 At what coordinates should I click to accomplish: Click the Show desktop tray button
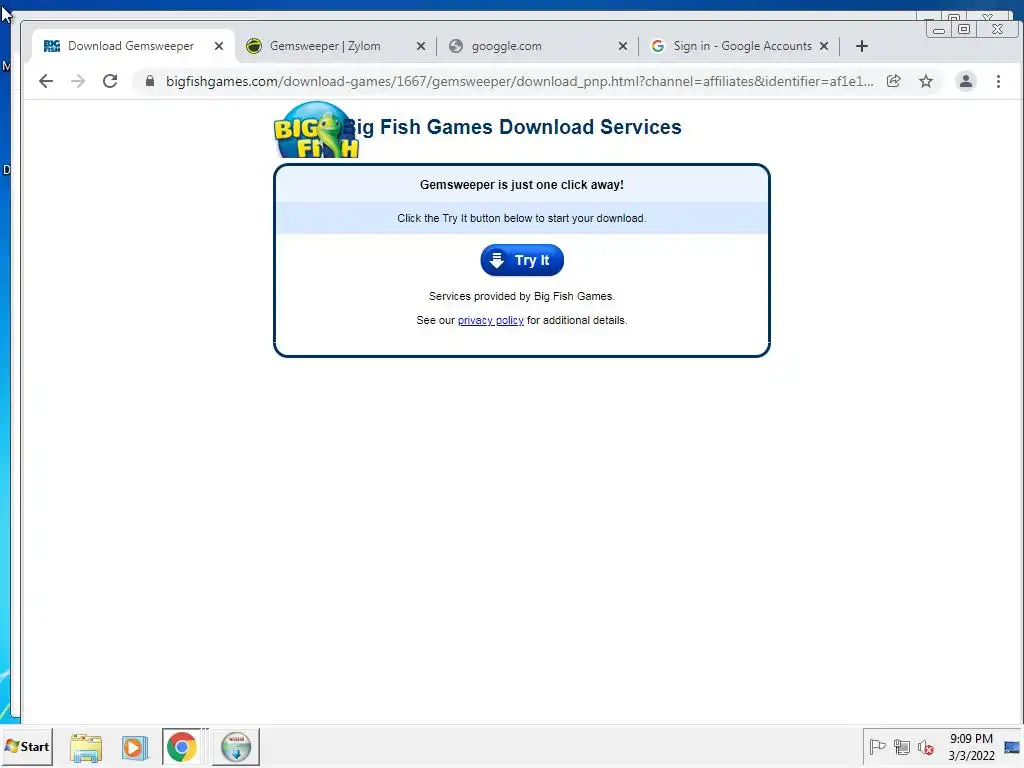[1013, 746]
